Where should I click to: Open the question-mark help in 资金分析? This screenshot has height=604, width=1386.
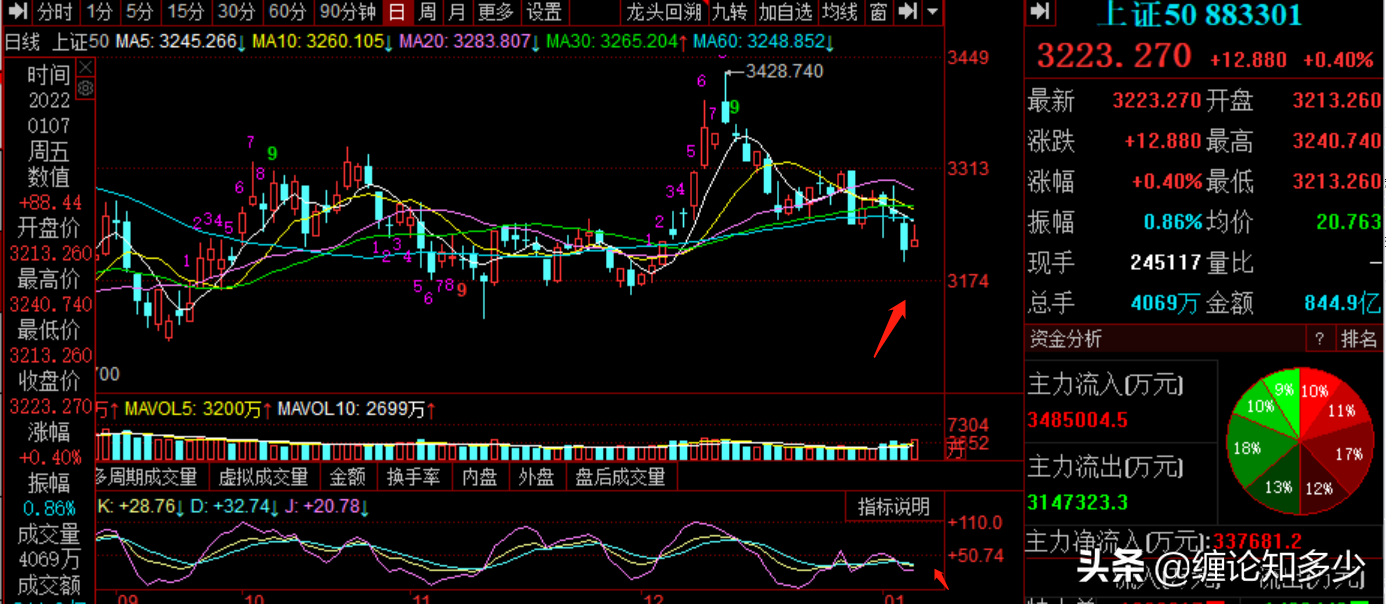tap(1320, 339)
